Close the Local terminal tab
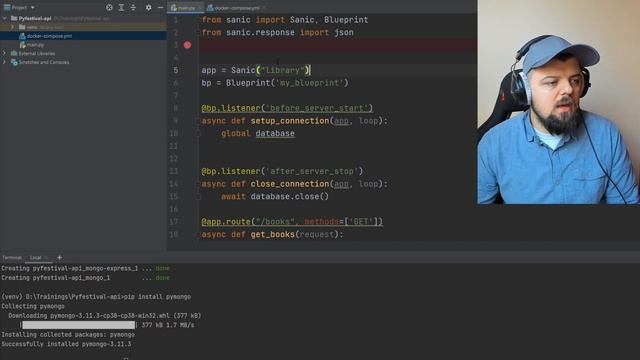640x360 pixels. click(x=46, y=258)
